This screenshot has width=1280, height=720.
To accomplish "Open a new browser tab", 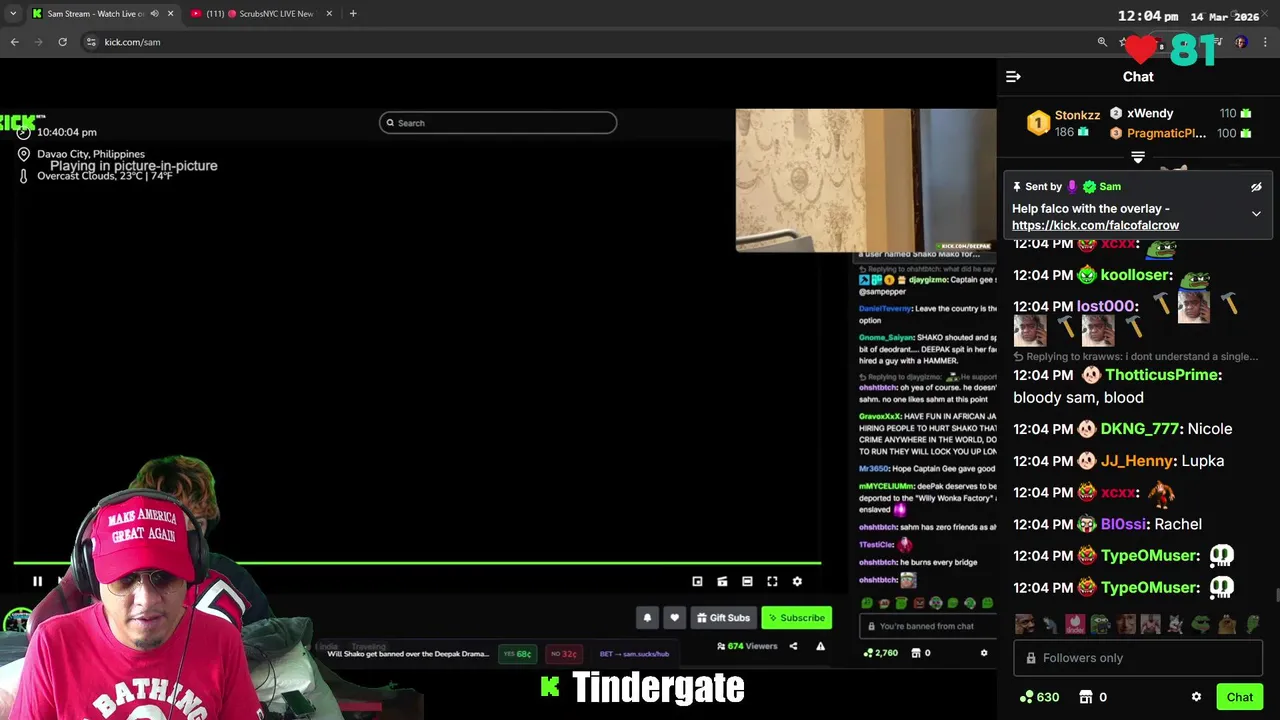I will coord(353,14).
